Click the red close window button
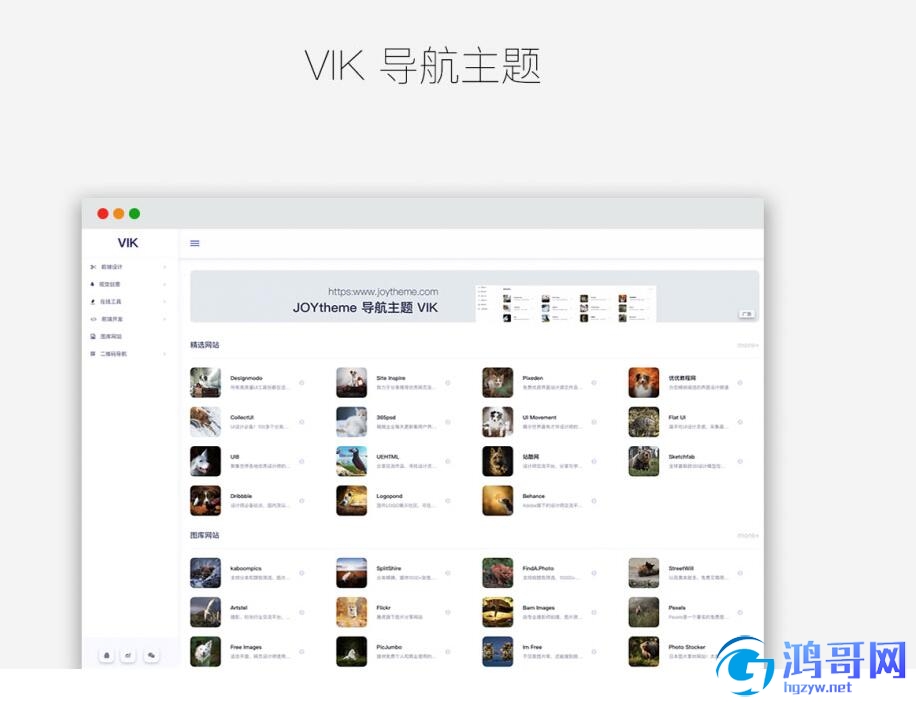This screenshot has width=916, height=703. 103,214
